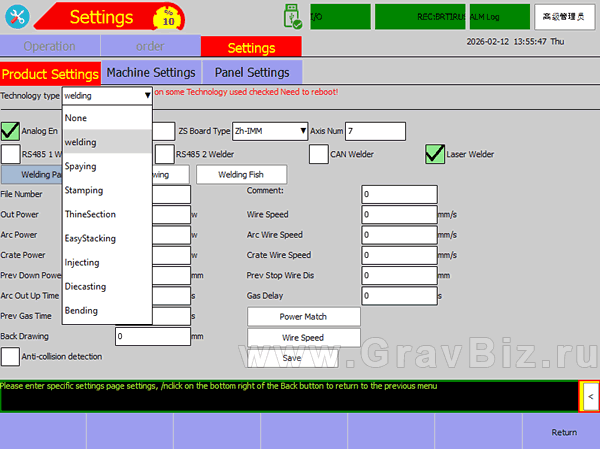Click the speed percentage gauge icon
Screen dimensions: 600x449
click(x=167, y=17)
